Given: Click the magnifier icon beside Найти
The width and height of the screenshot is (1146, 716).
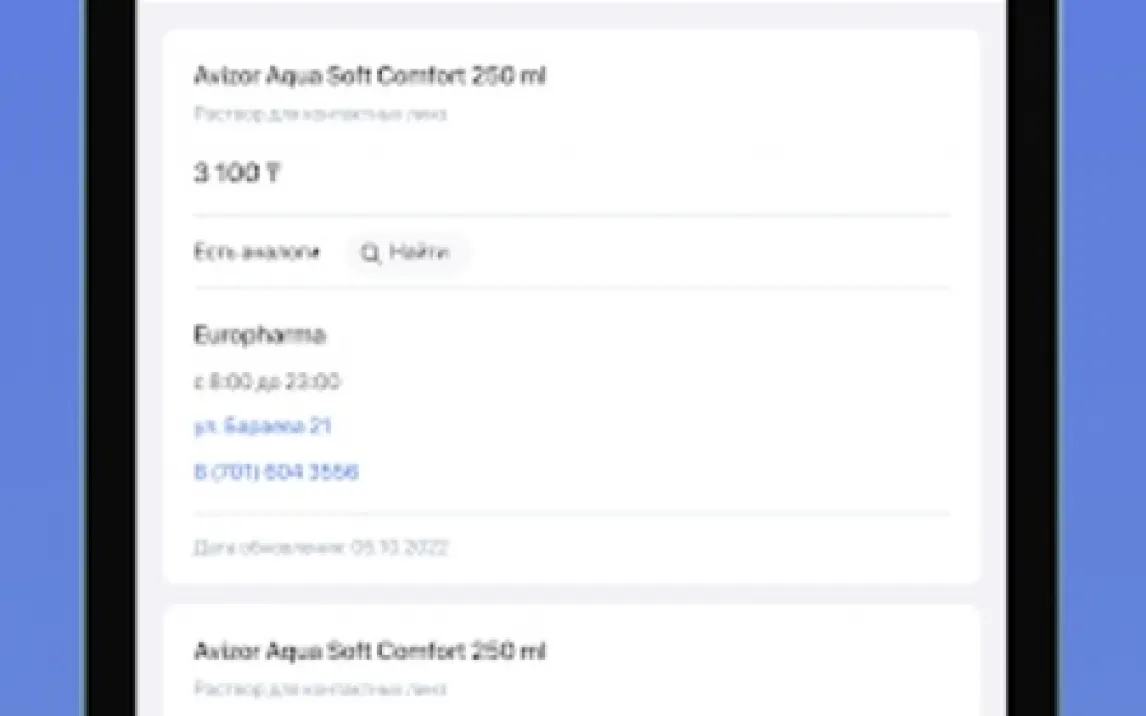Looking at the screenshot, I should (x=370, y=254).
